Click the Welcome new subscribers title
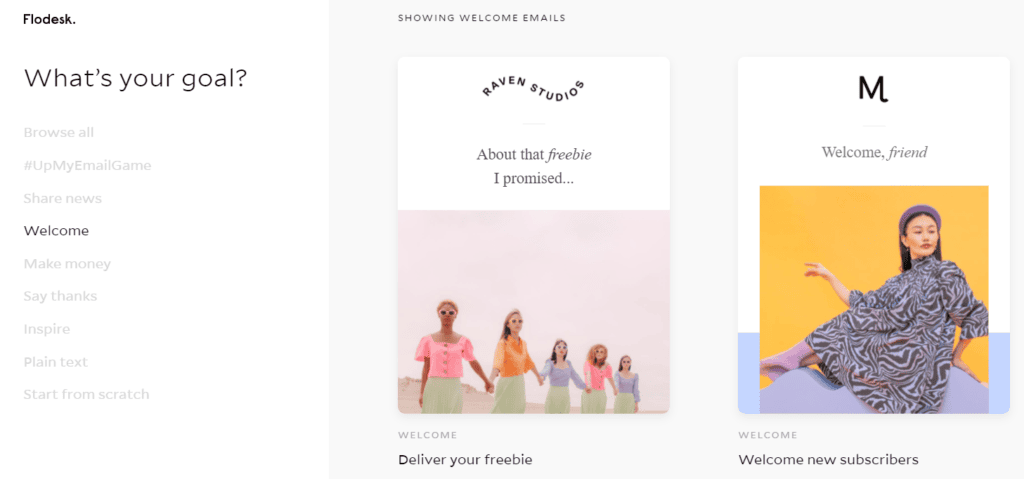Viewport: 1024px width, 479px height. (828, 460)
